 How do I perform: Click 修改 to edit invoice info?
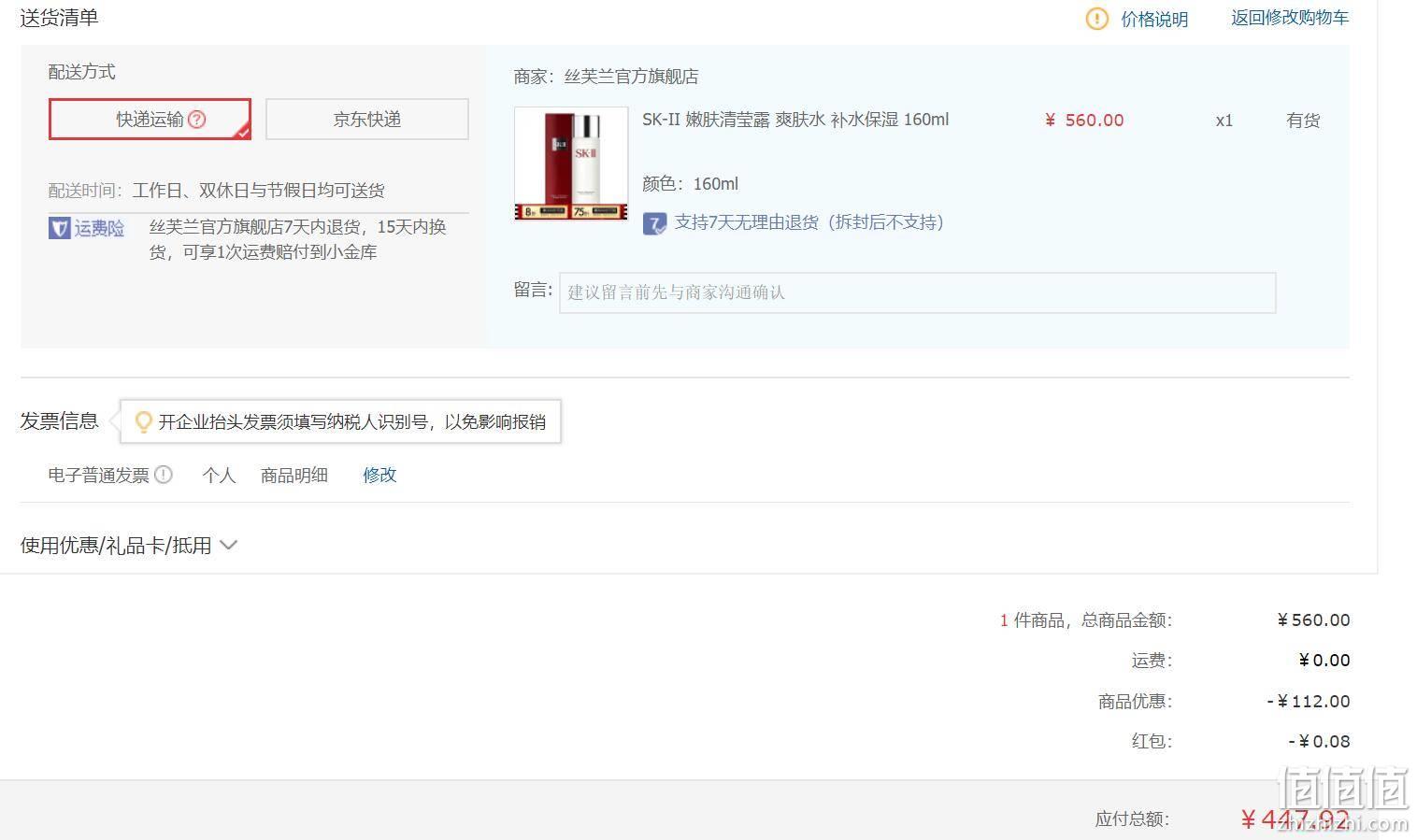[x=379, y=475]
